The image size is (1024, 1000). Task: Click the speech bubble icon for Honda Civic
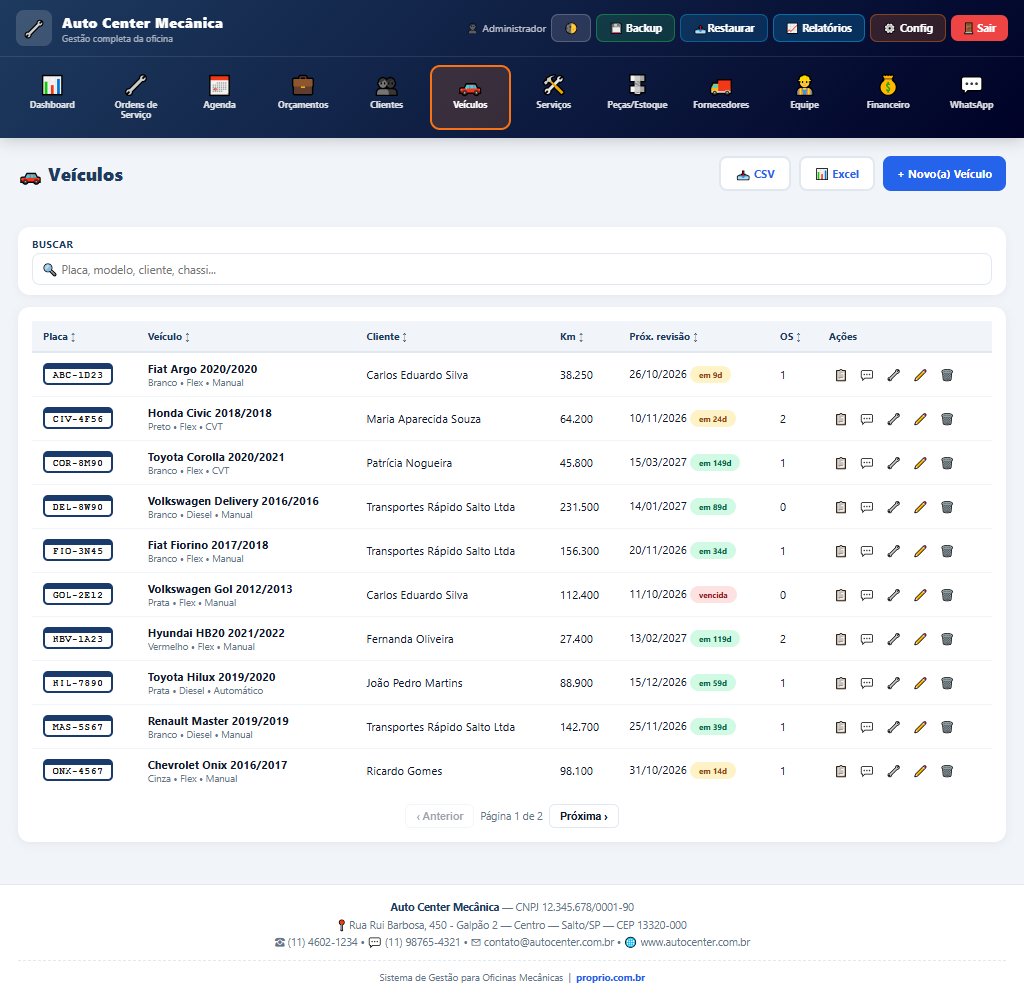tap(867, 419)
